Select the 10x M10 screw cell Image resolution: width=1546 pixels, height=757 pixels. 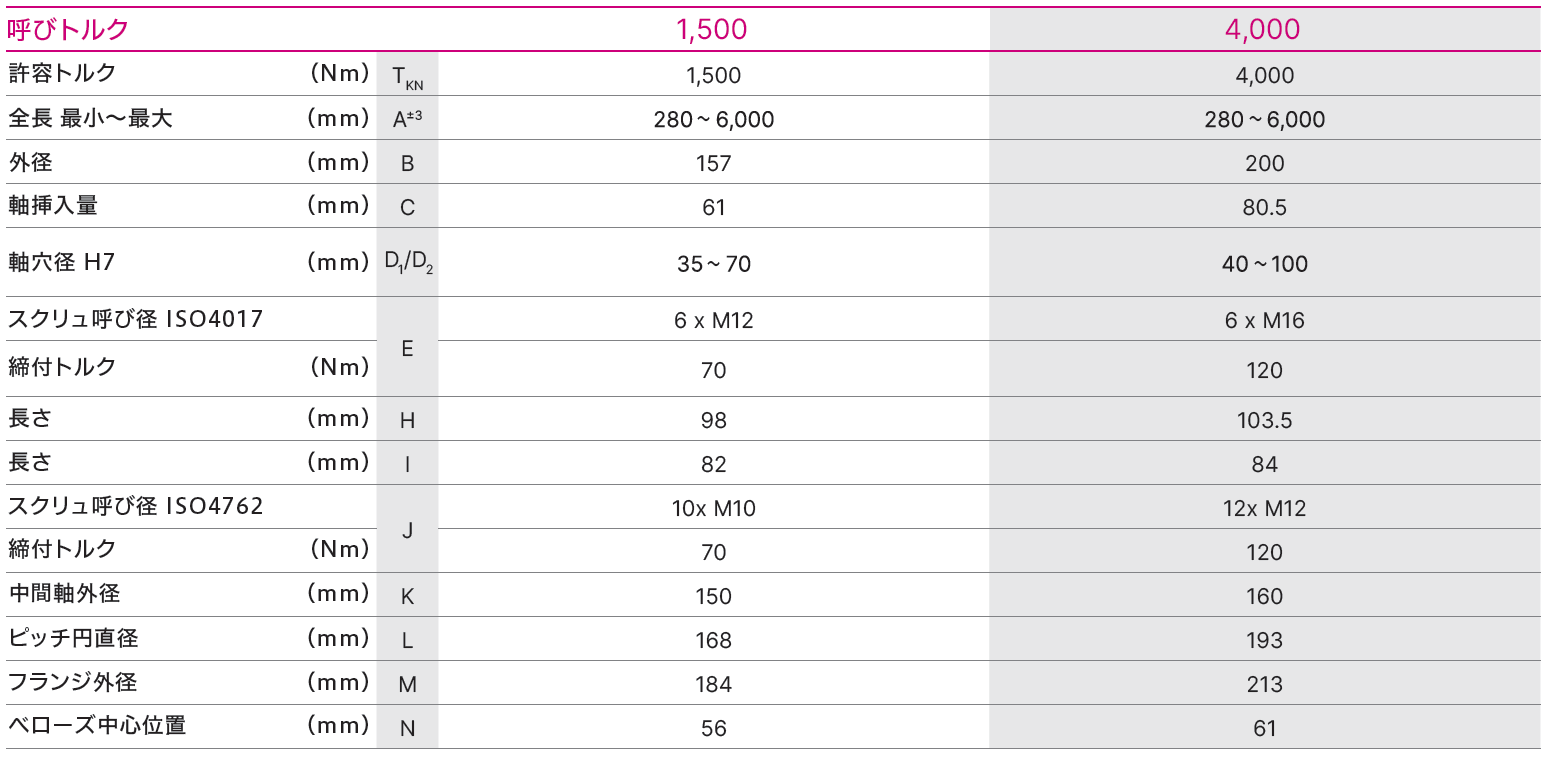click(713, 509)
